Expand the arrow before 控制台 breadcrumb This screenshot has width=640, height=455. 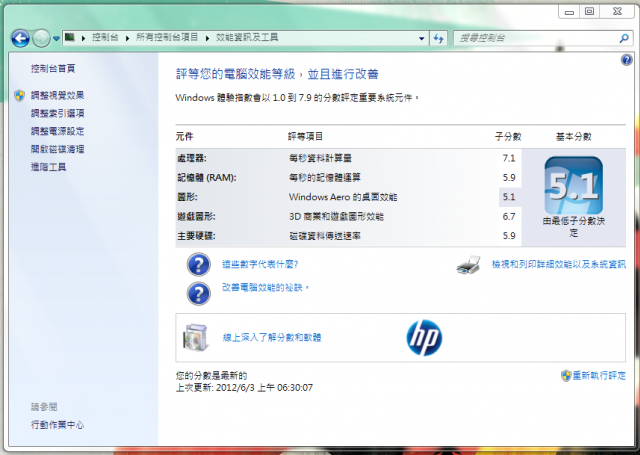point(84,38)
